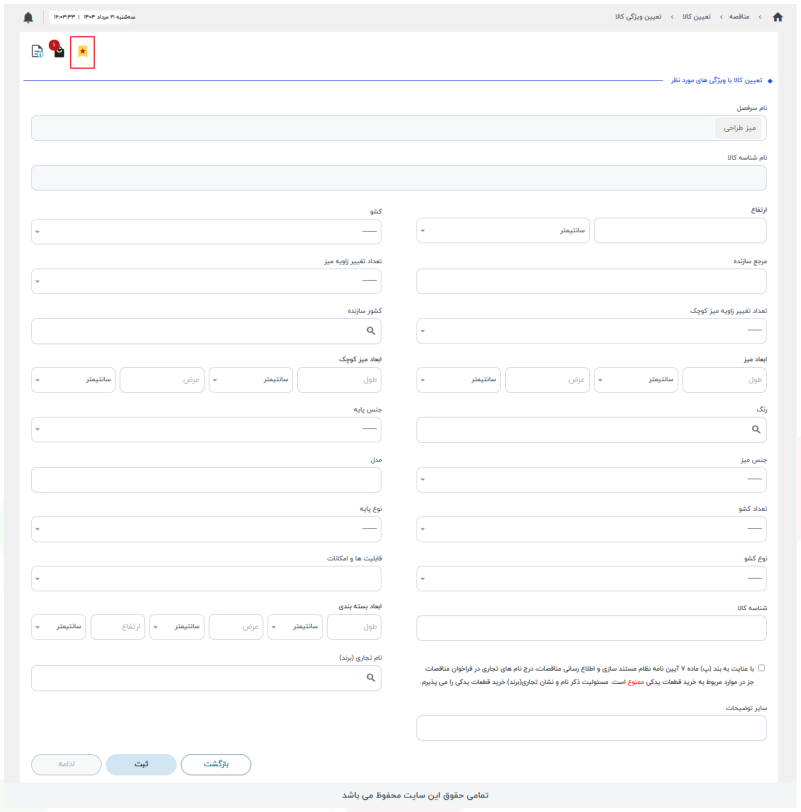Focus the ارتفاع input under ابعاد بسته بندی
The width and height of the screenshot is (801, 812).
pos(118,627)
